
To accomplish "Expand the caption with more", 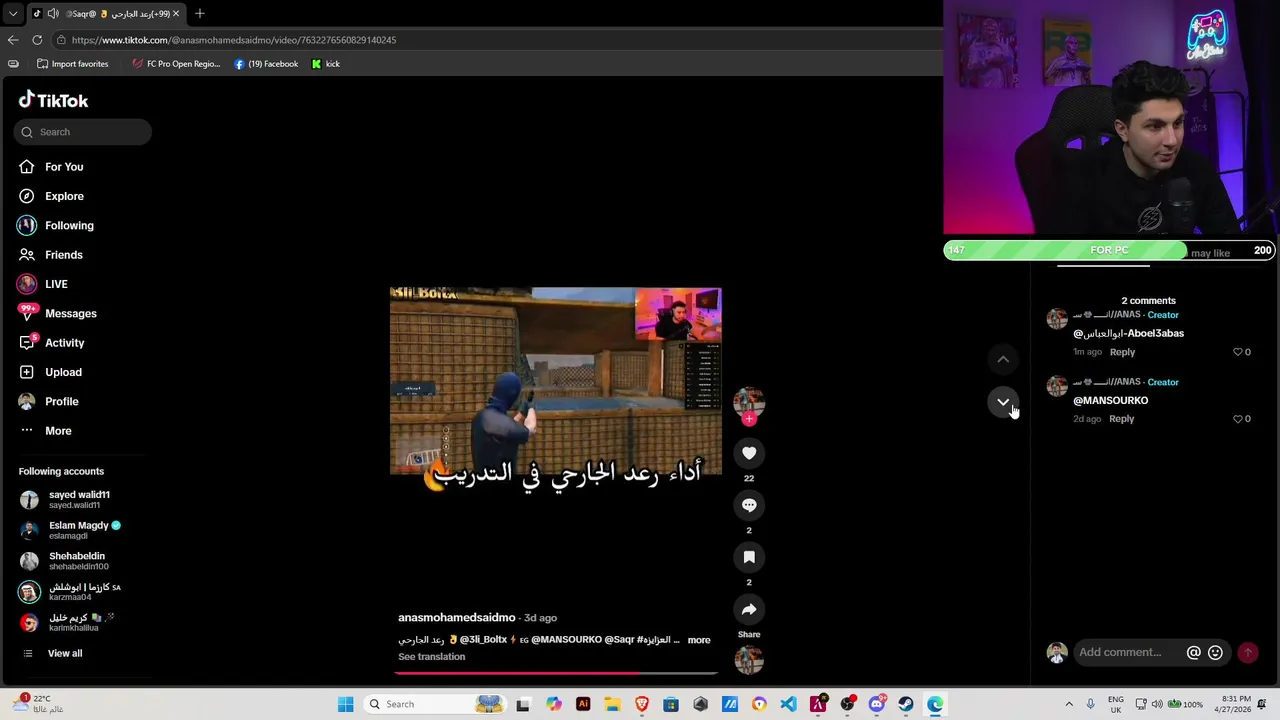I will [699, 640].
